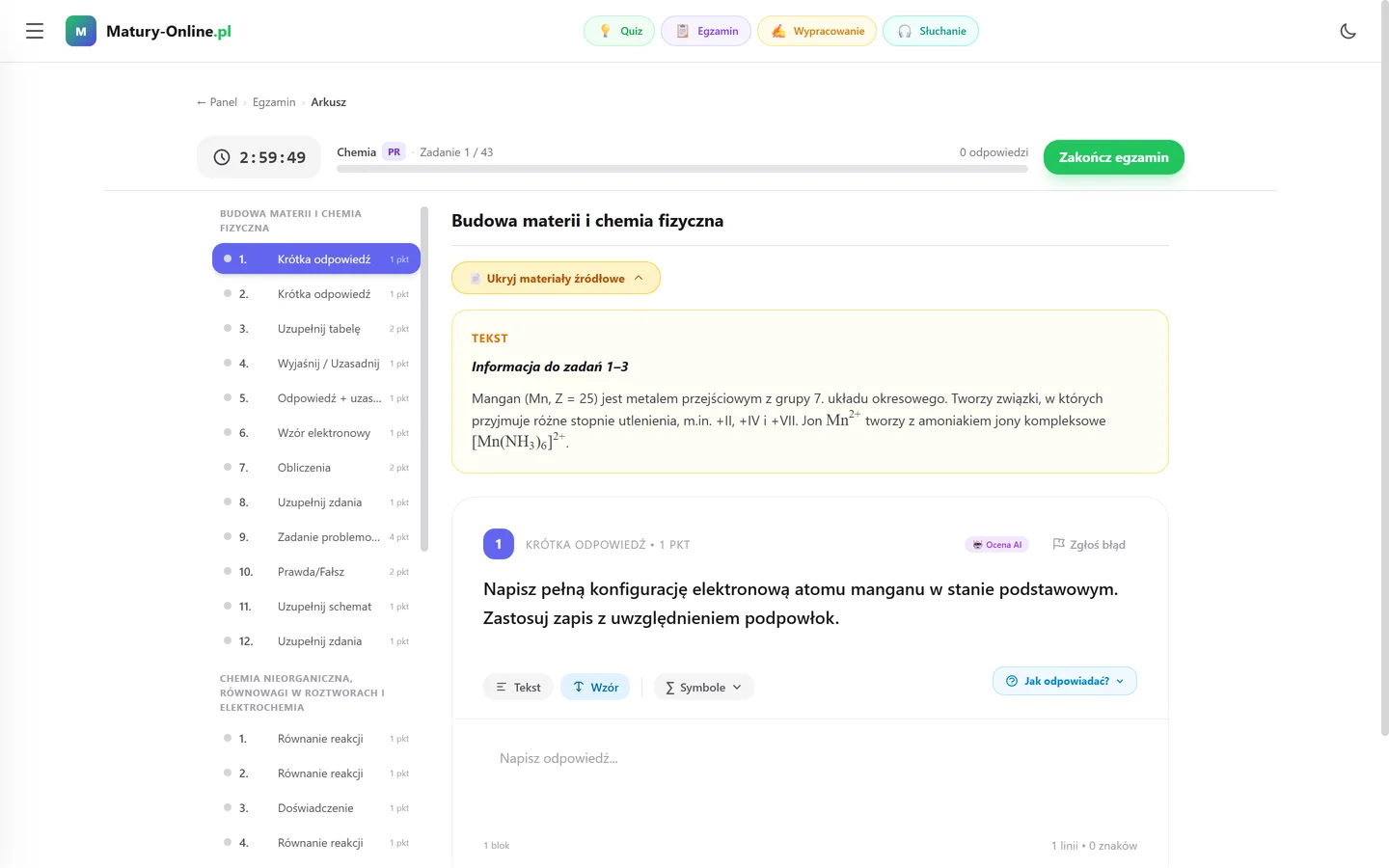Open the Egzamin section

[706, 31]
